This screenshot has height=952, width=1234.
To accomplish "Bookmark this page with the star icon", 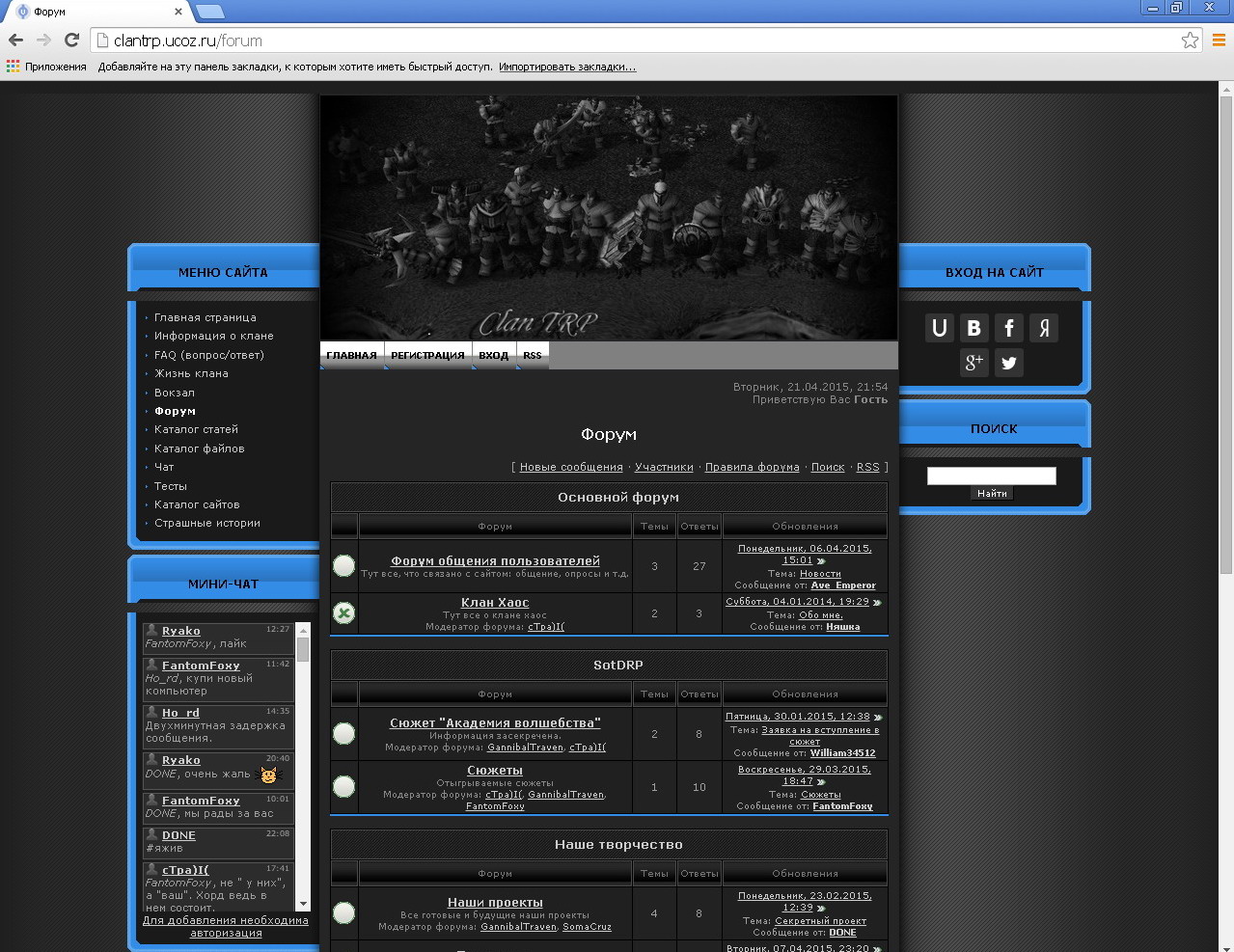I will [x=1190, y=41].
